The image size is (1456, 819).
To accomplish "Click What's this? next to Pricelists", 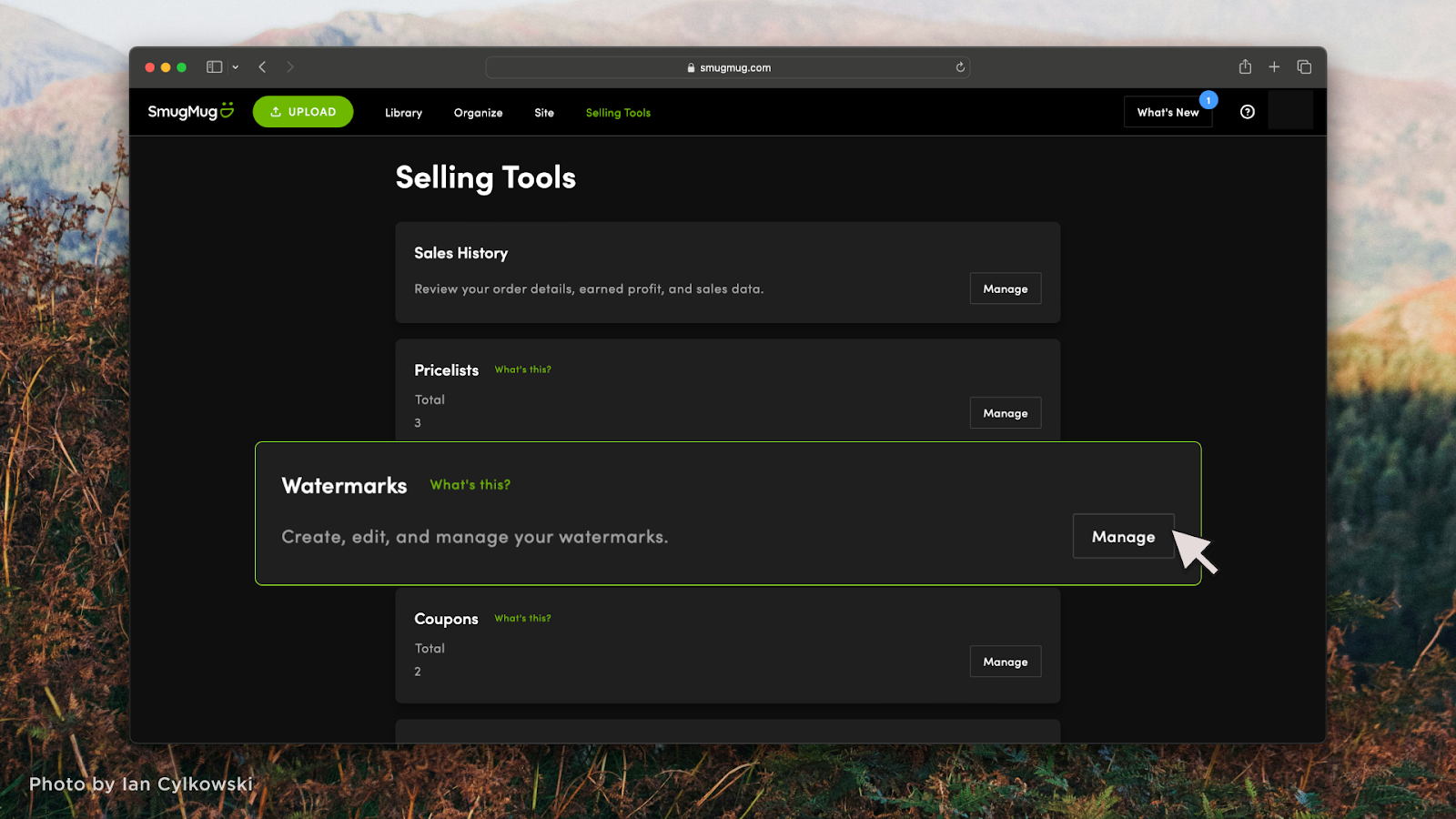I will click(x=522, y=369).
